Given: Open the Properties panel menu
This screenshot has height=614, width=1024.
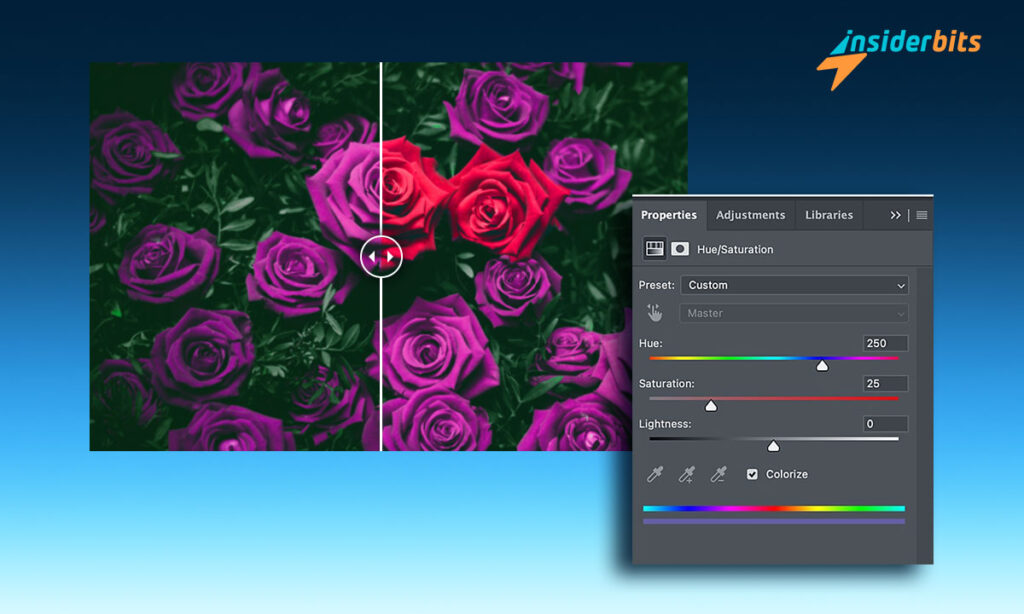Looking at the screenshot, I should [x=921, y=214].
